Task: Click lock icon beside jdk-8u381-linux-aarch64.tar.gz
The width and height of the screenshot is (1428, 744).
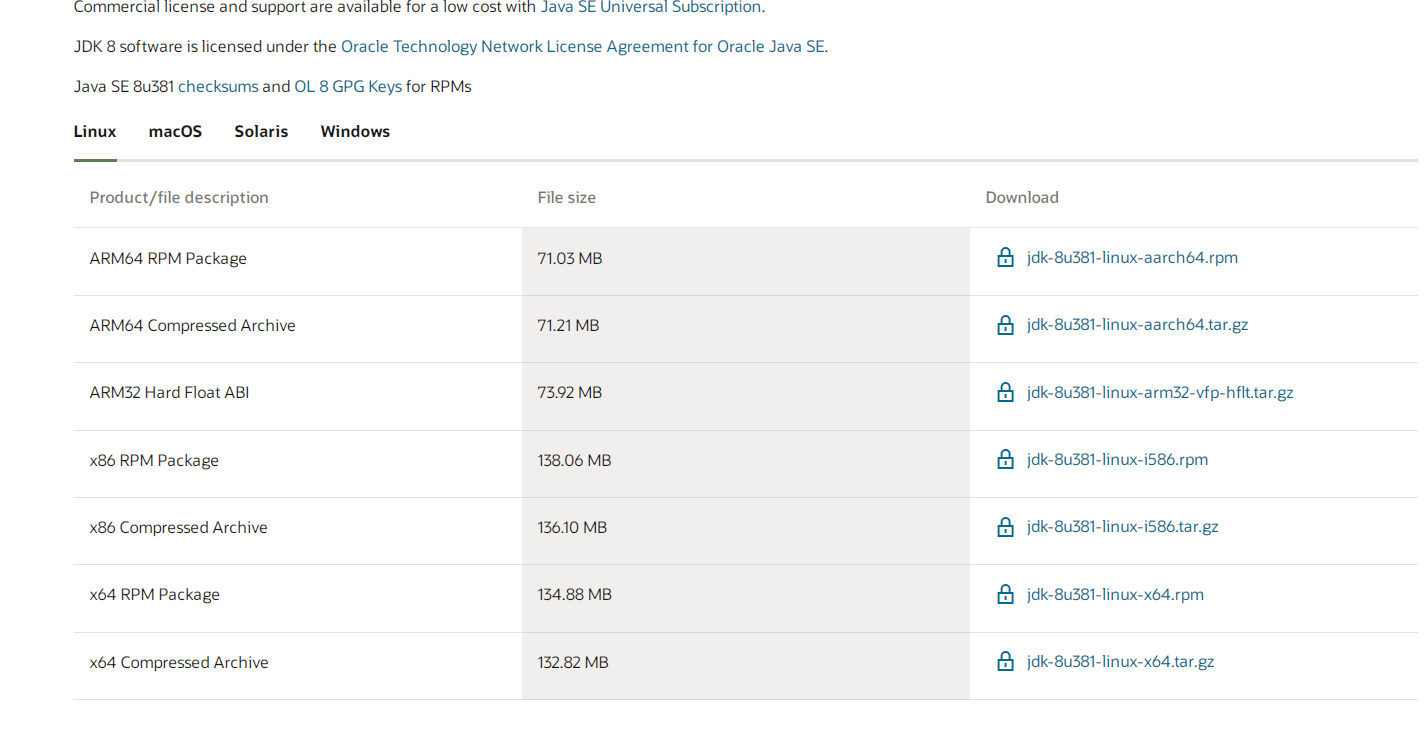Action: [1005, 325]
